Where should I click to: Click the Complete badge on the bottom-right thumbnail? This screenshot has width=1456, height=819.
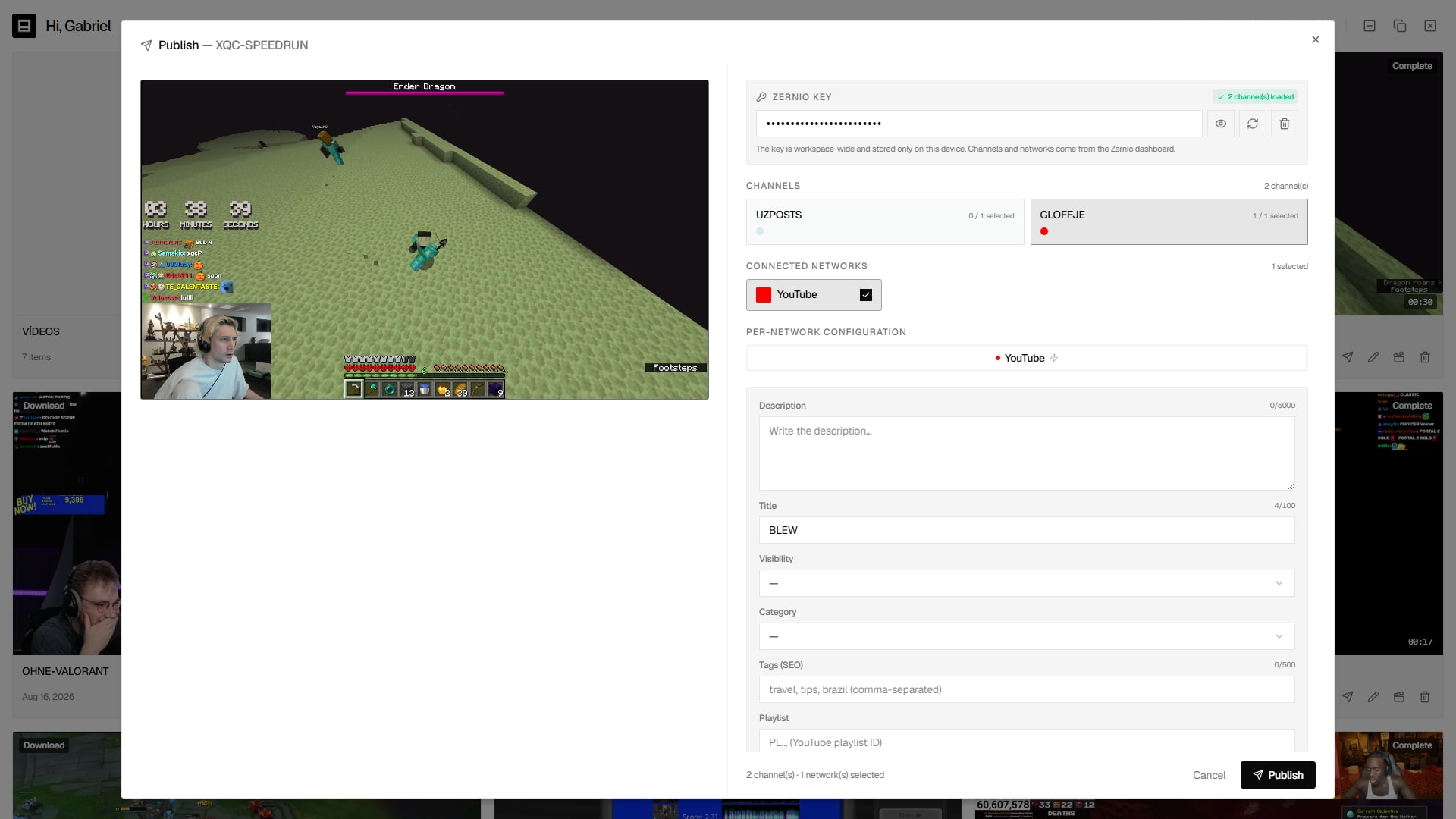pos(1412,745)
